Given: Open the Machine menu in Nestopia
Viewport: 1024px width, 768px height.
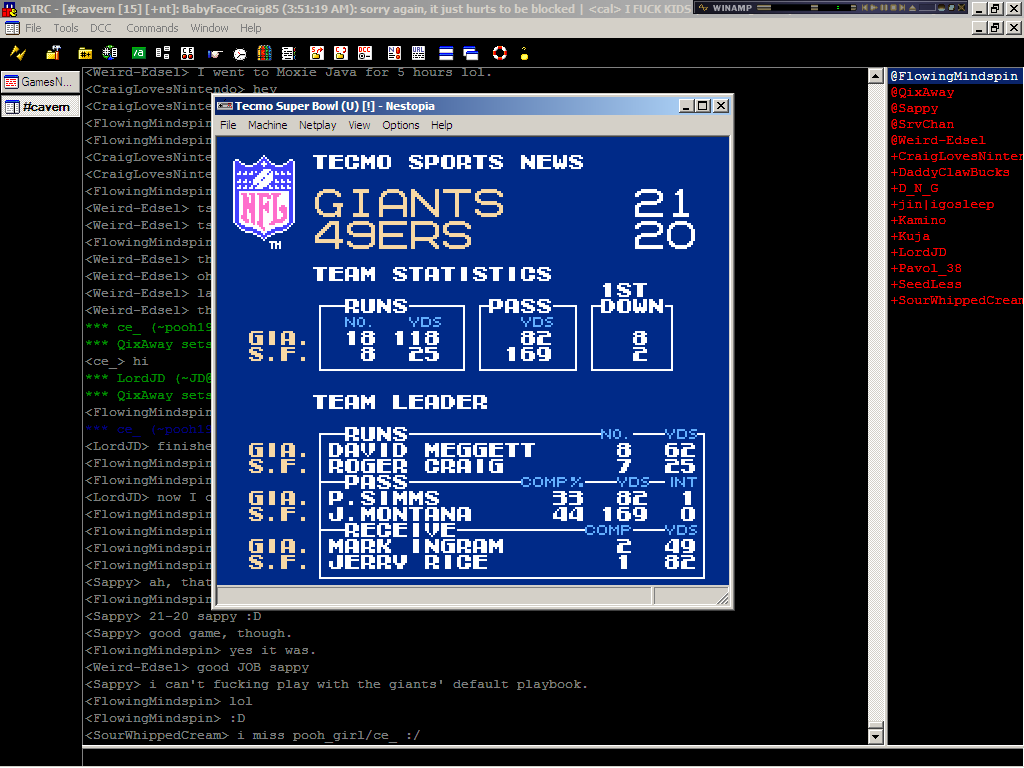Looking at the screenshot, I should tap(267, 125).
